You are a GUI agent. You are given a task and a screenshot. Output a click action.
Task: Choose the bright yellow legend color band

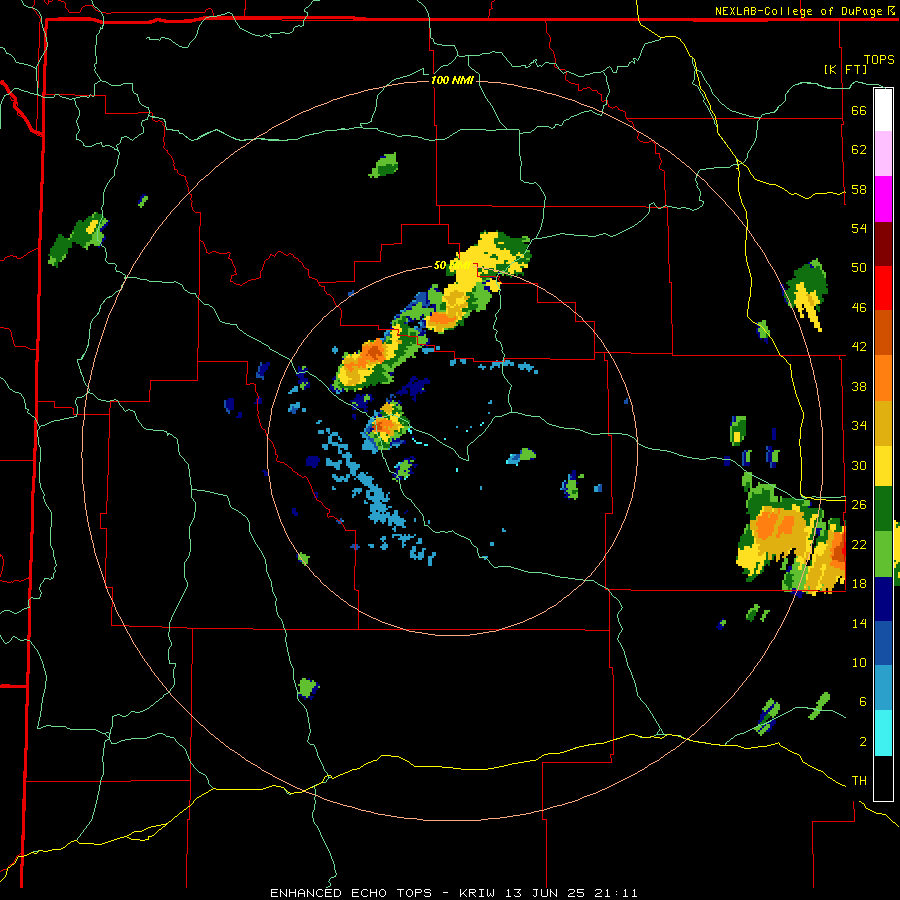coord(883,465)
